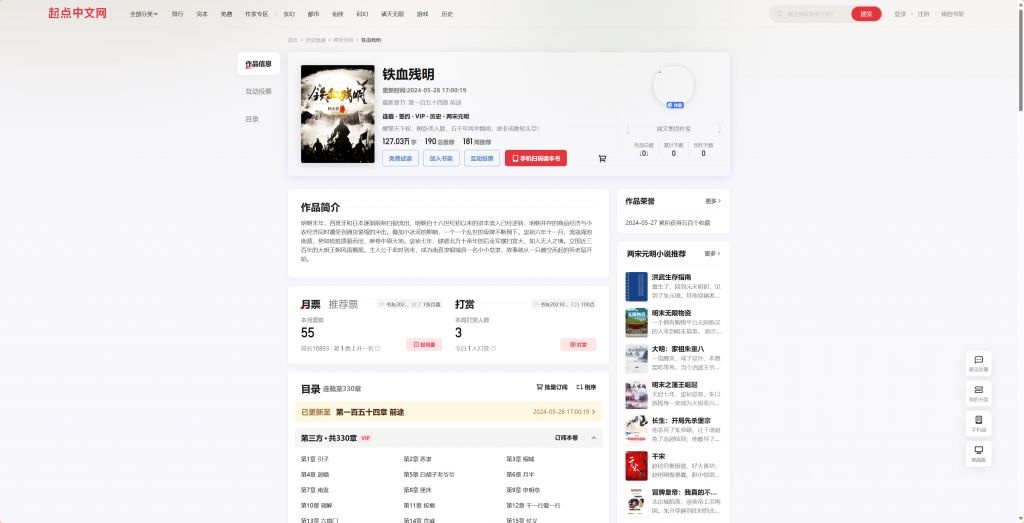Image resolution: width=1024 pixels, height=523 pixels.
Task: Toggle 倒序 chapter sort order
Action: (586, 387)
